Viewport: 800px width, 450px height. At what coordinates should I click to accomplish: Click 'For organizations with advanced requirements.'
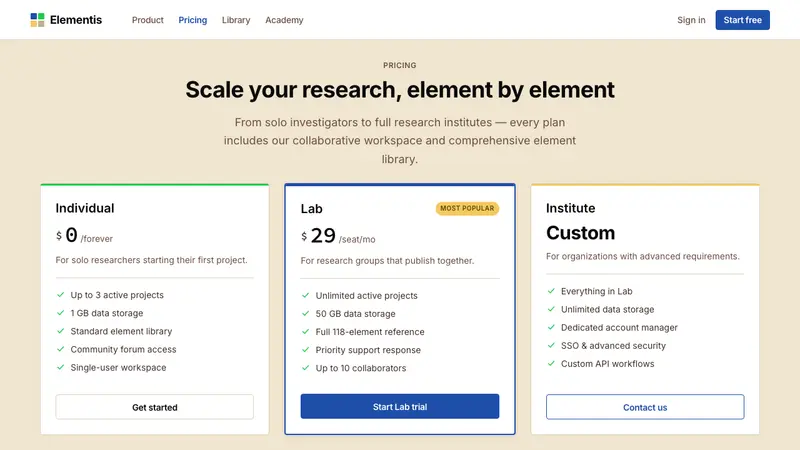(x=642, y=256)
